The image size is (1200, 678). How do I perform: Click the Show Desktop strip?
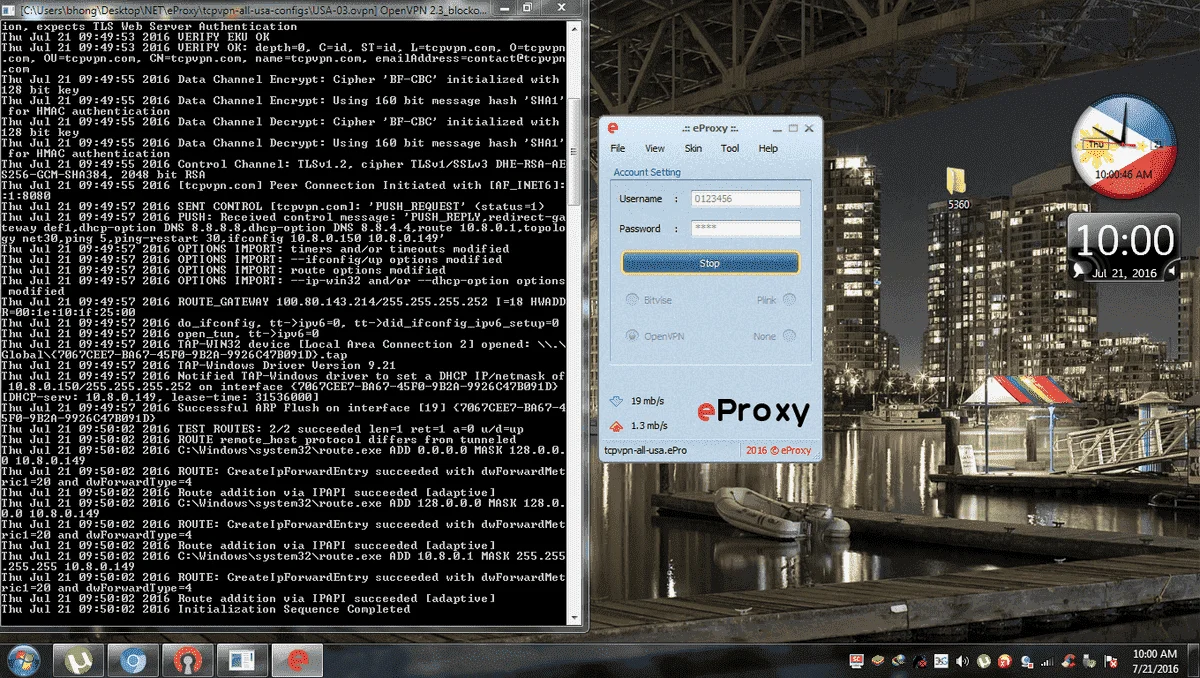pyautogui.click(x=1193, y=660)
